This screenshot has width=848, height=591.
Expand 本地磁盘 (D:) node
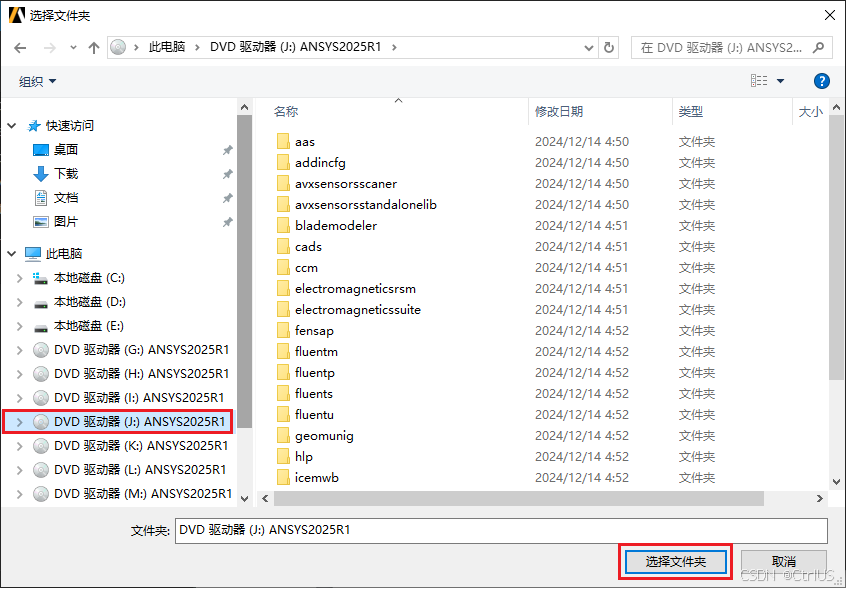click(x=19, y=302)
